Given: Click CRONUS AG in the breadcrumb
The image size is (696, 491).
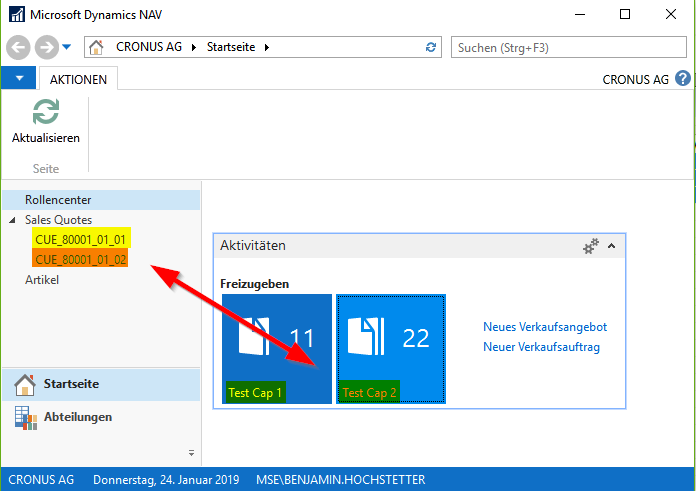Looking at the screenshot, I should pos(149,47).
